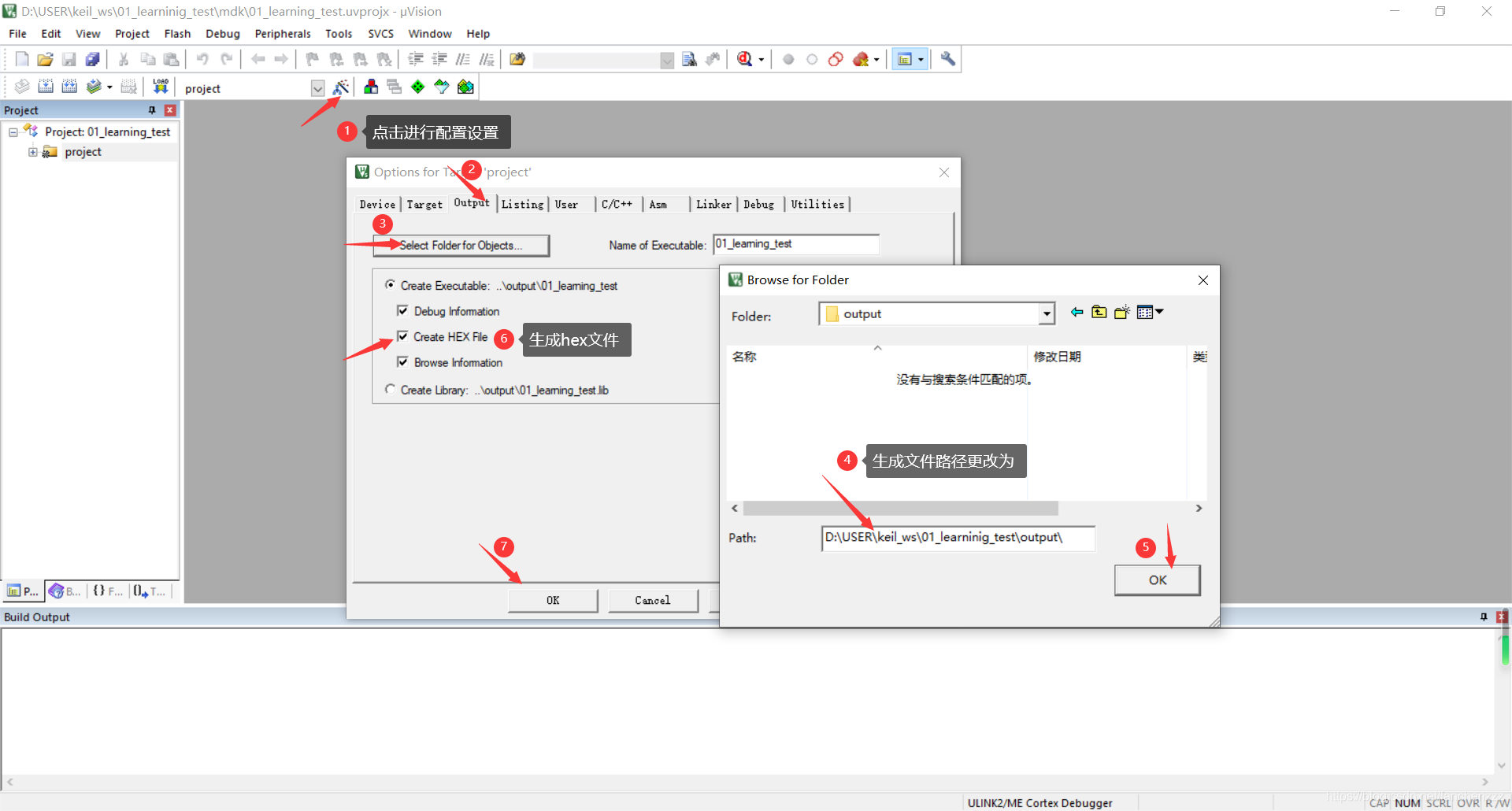Toggle bookmark flag icon in toolbar

pyautogui.click(x=313, y=59)
